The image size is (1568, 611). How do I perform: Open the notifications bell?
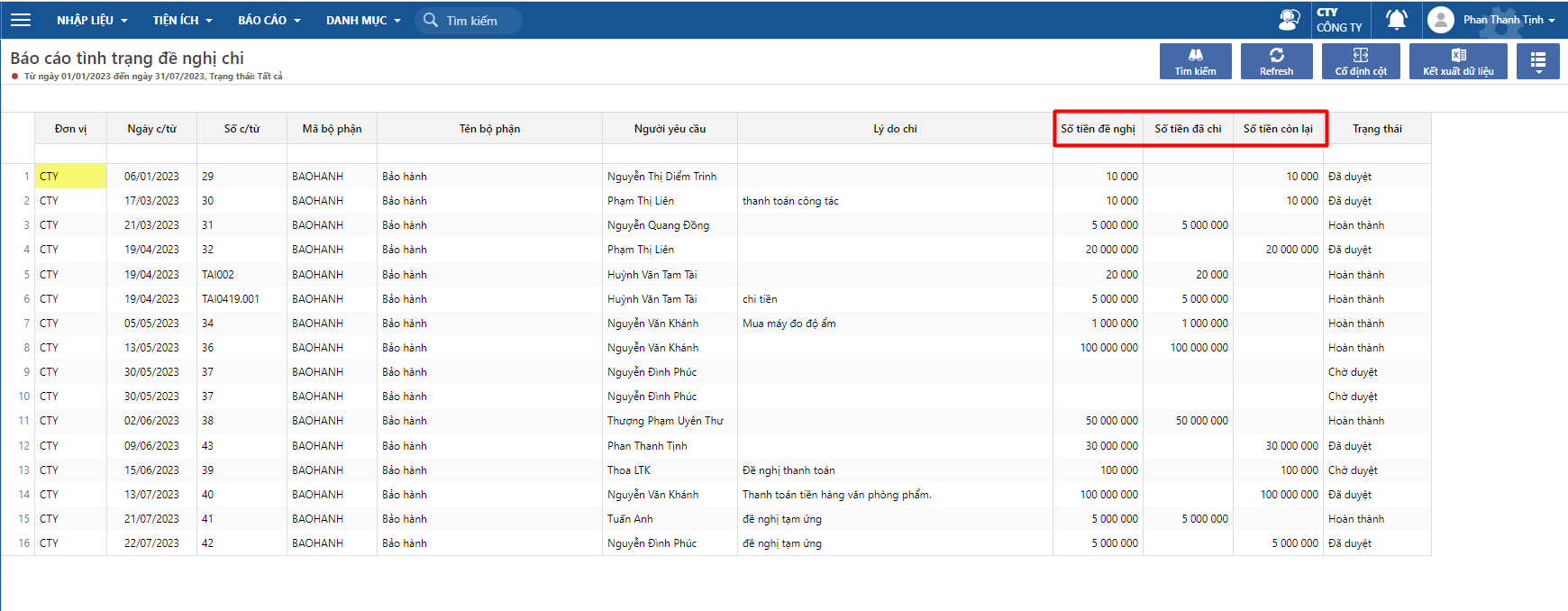(1396, 20)
